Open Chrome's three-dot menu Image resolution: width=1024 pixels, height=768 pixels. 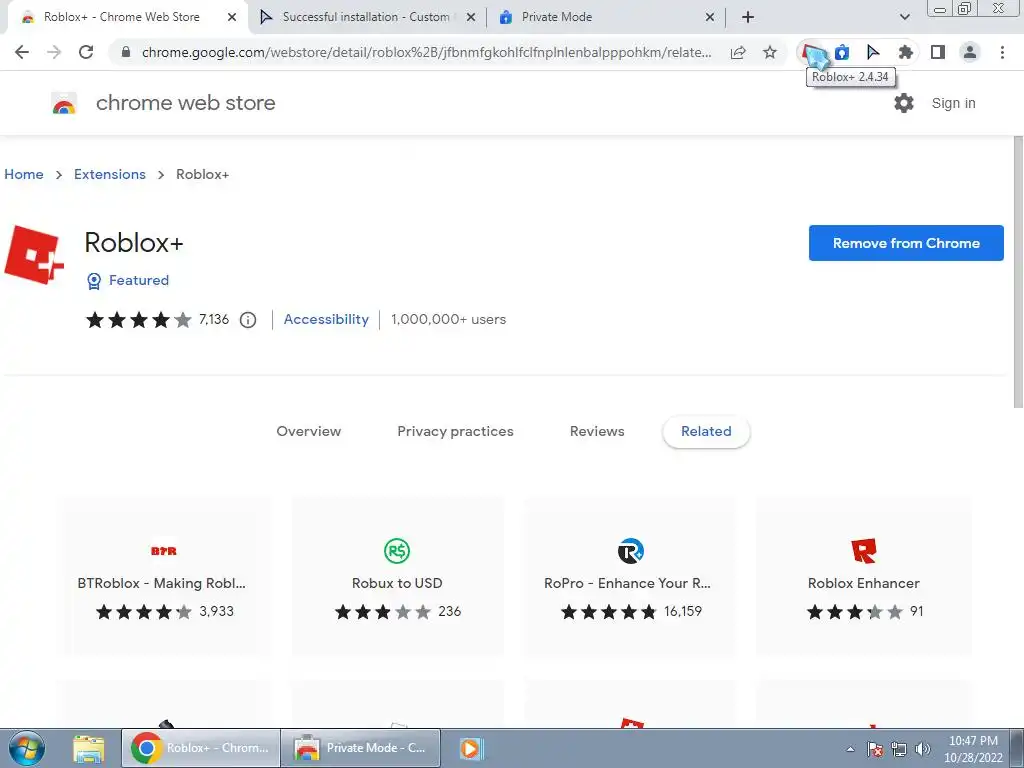coord(1002,52)
